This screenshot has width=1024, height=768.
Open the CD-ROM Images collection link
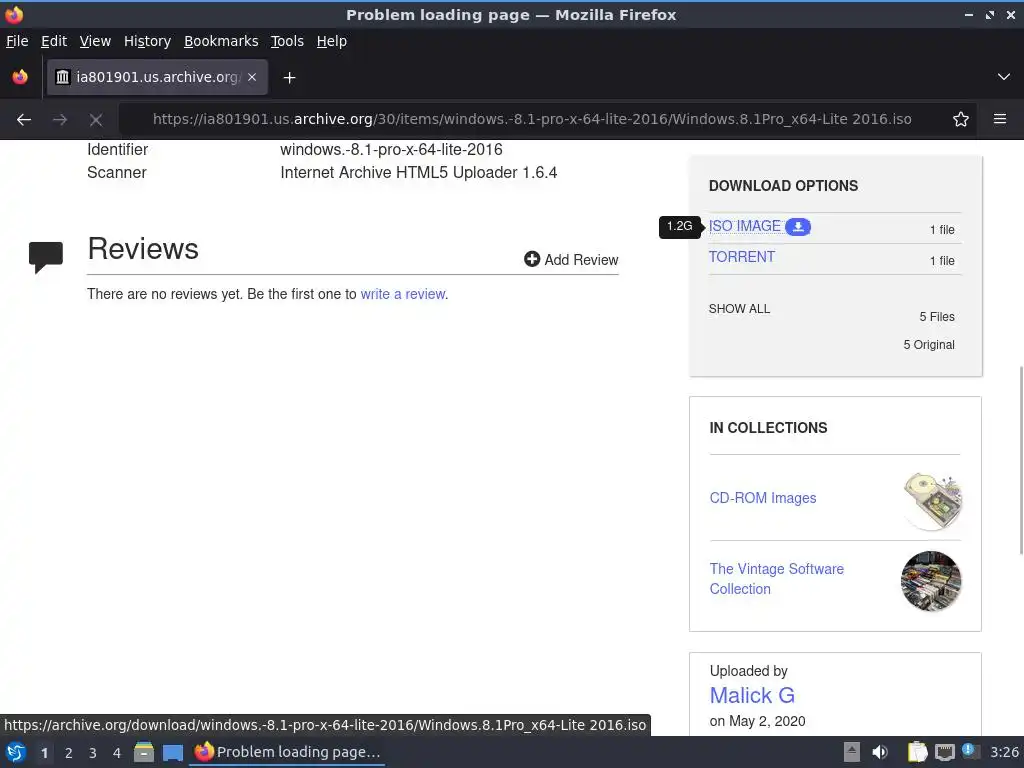pos(763,498)
